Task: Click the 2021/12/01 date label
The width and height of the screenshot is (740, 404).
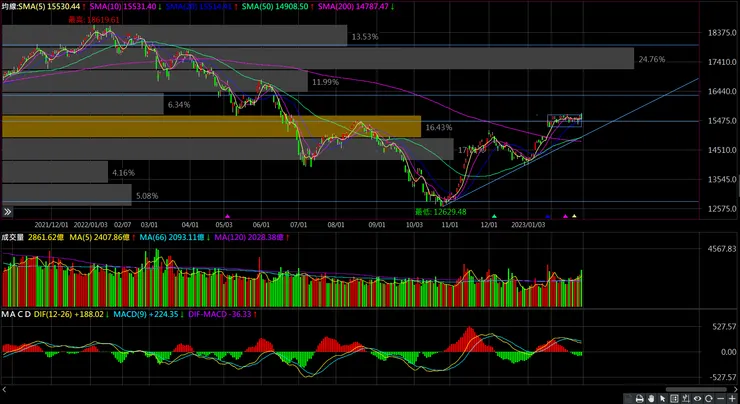Action: (x=51, y=225)
